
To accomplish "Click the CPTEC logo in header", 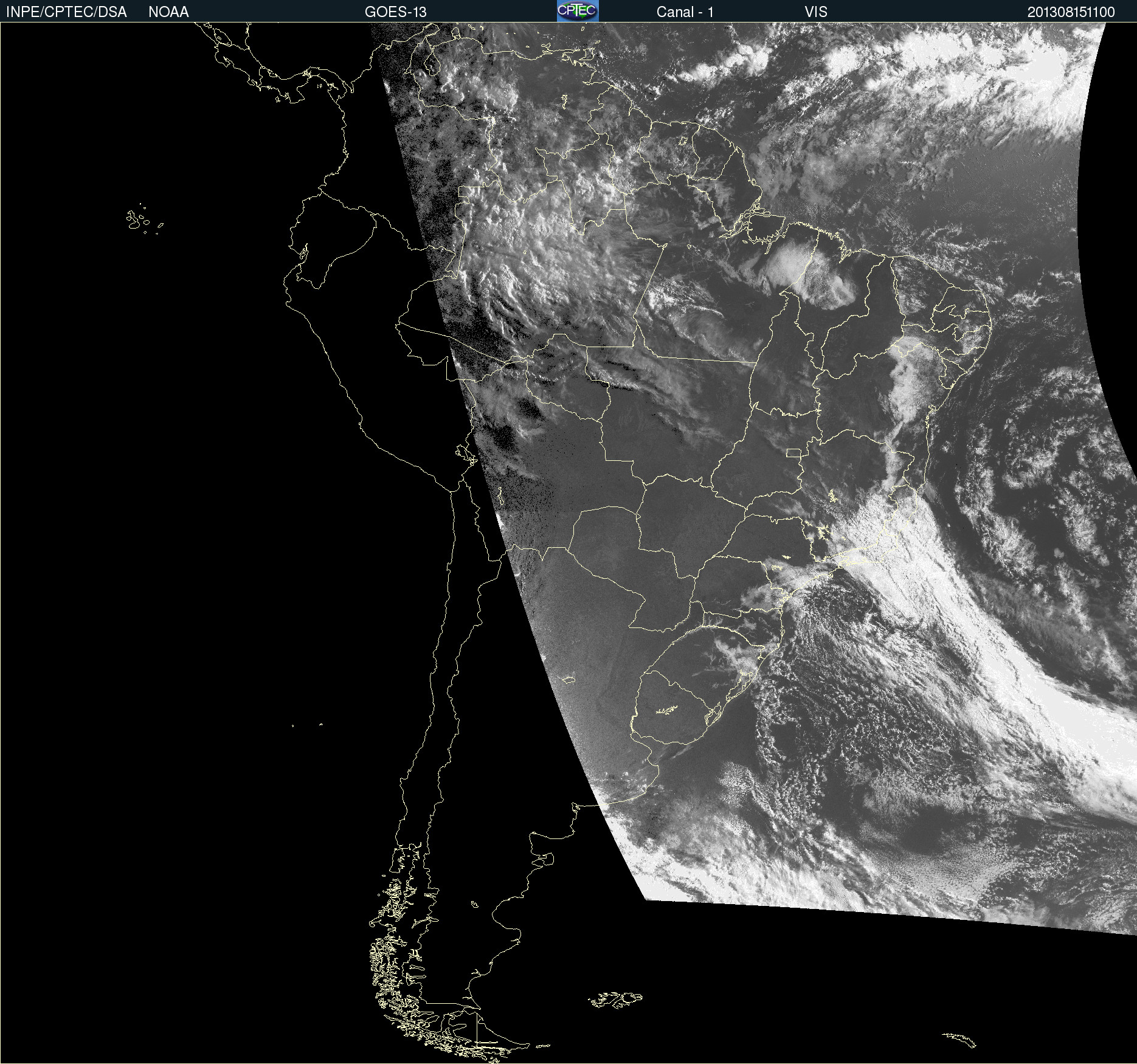I will coord(578,11).
